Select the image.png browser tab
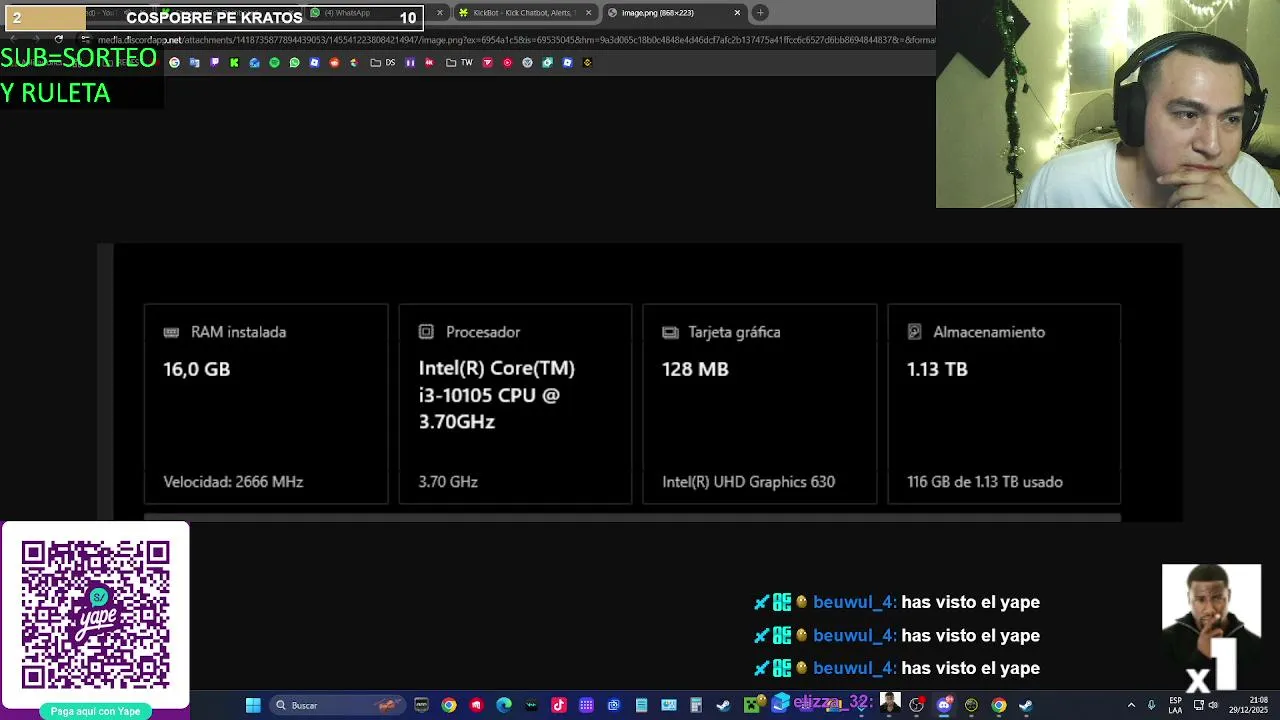Screen dimensions: 1280x720 coord(675,13)
